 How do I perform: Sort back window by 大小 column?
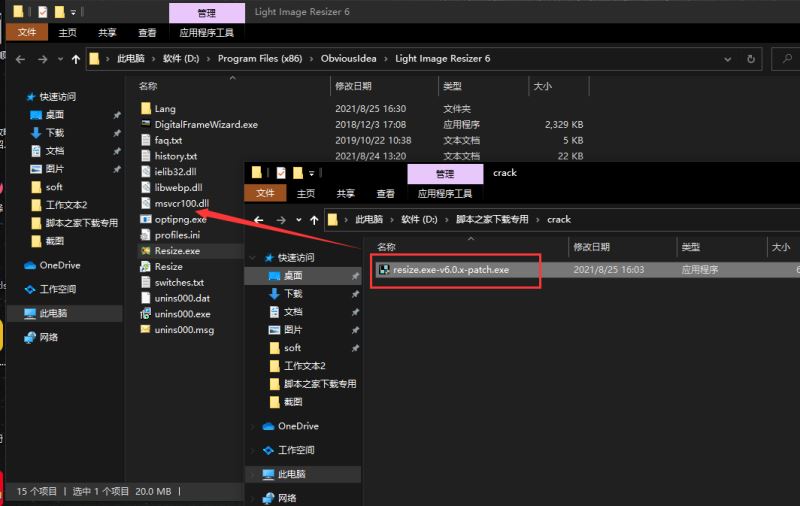542,86
